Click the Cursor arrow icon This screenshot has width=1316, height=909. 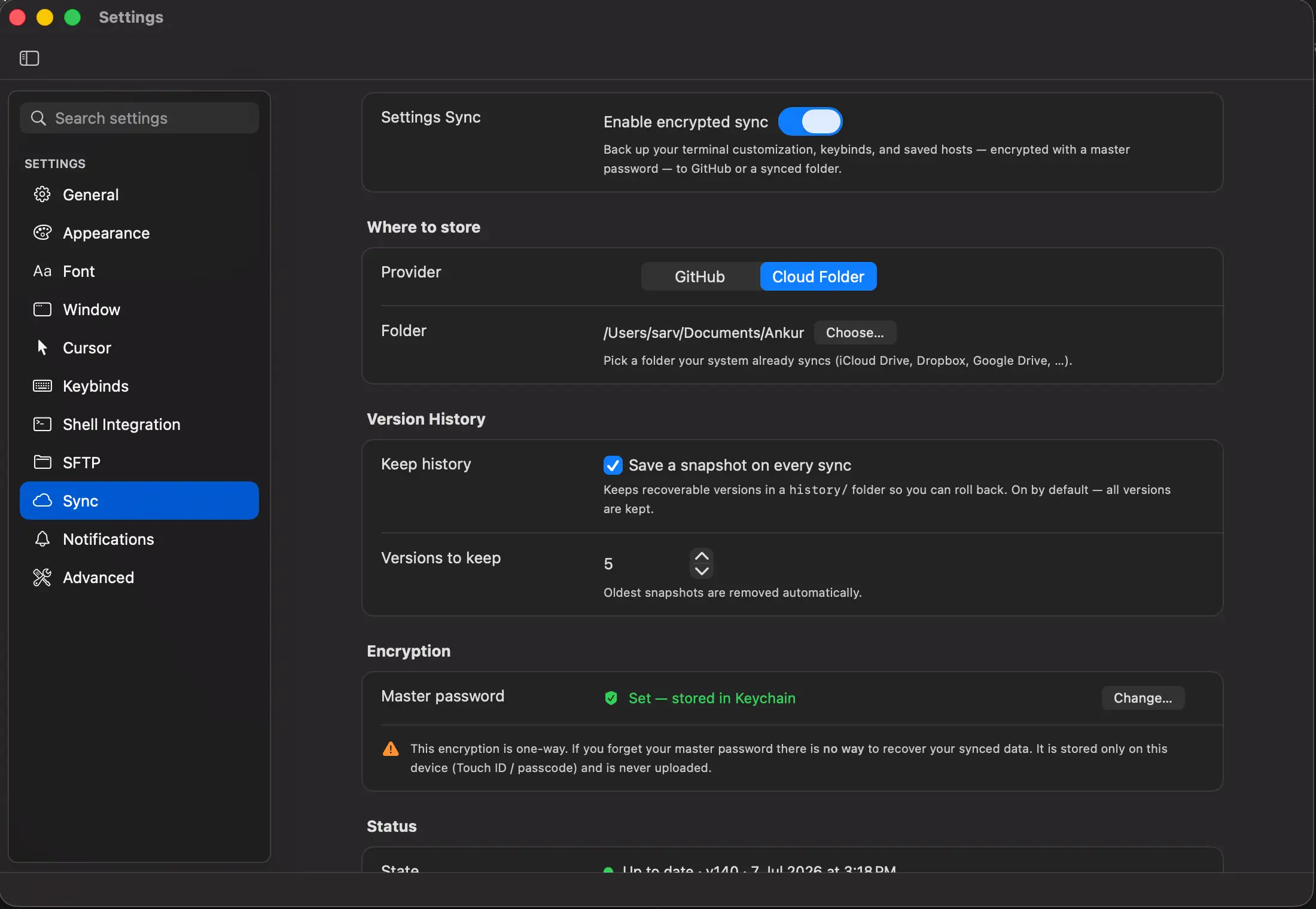point(42,347)
